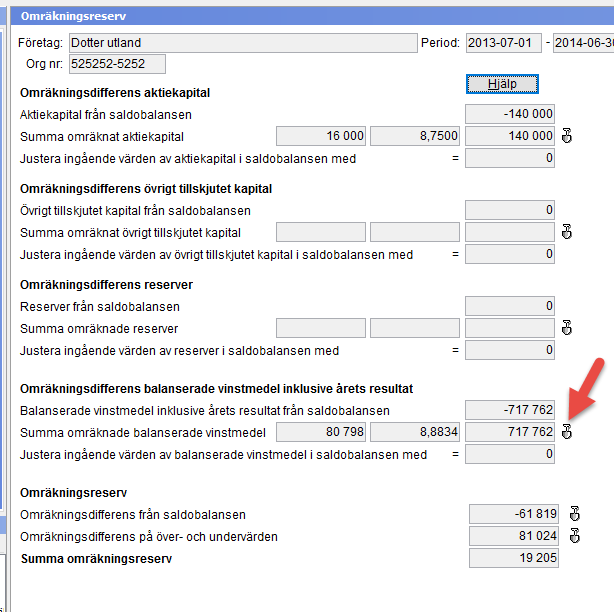The height and width of the screenshot is (612, 614).
Task: Click label Summa omräknade reserver
Action: [x=99, y=329]
